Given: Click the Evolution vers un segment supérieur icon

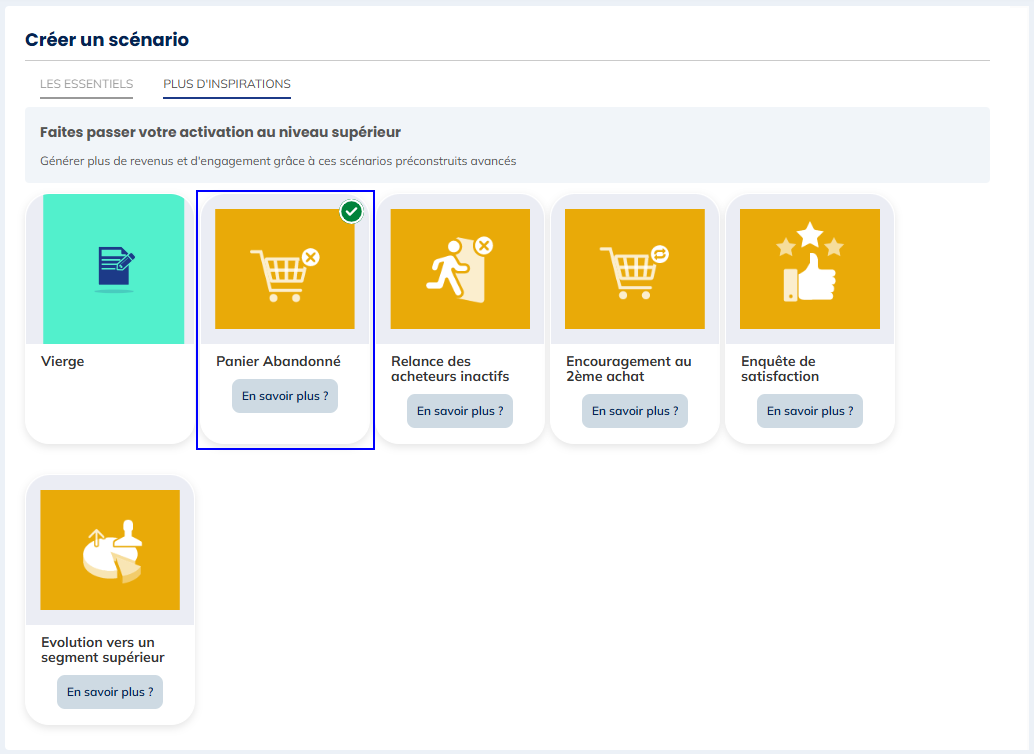Looking at the screenshot, I should pyautogui.click(x=110, y=550).
